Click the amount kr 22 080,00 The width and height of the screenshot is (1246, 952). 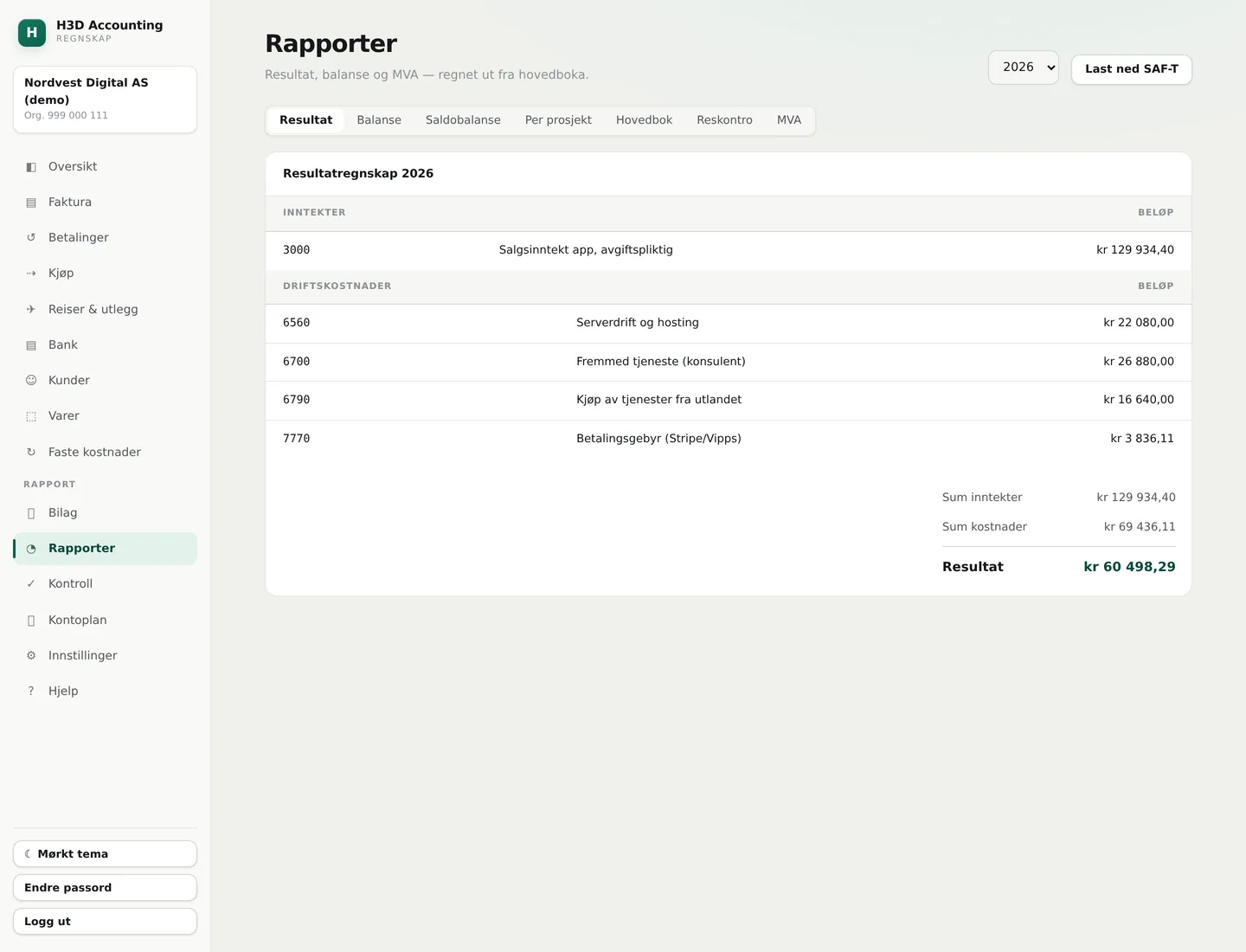point(1139,323)
